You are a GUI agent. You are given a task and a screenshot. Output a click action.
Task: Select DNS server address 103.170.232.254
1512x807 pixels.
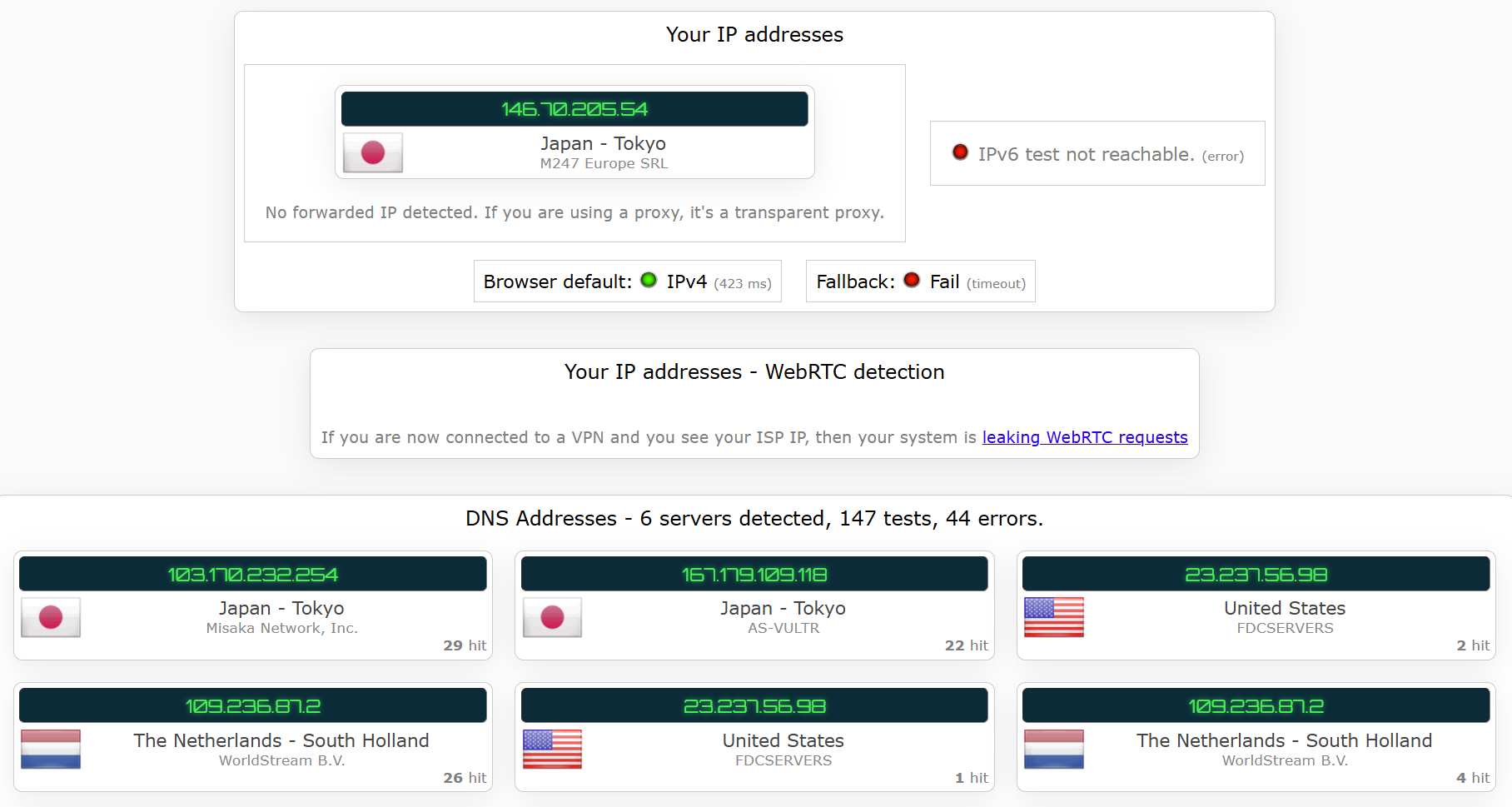253,575
